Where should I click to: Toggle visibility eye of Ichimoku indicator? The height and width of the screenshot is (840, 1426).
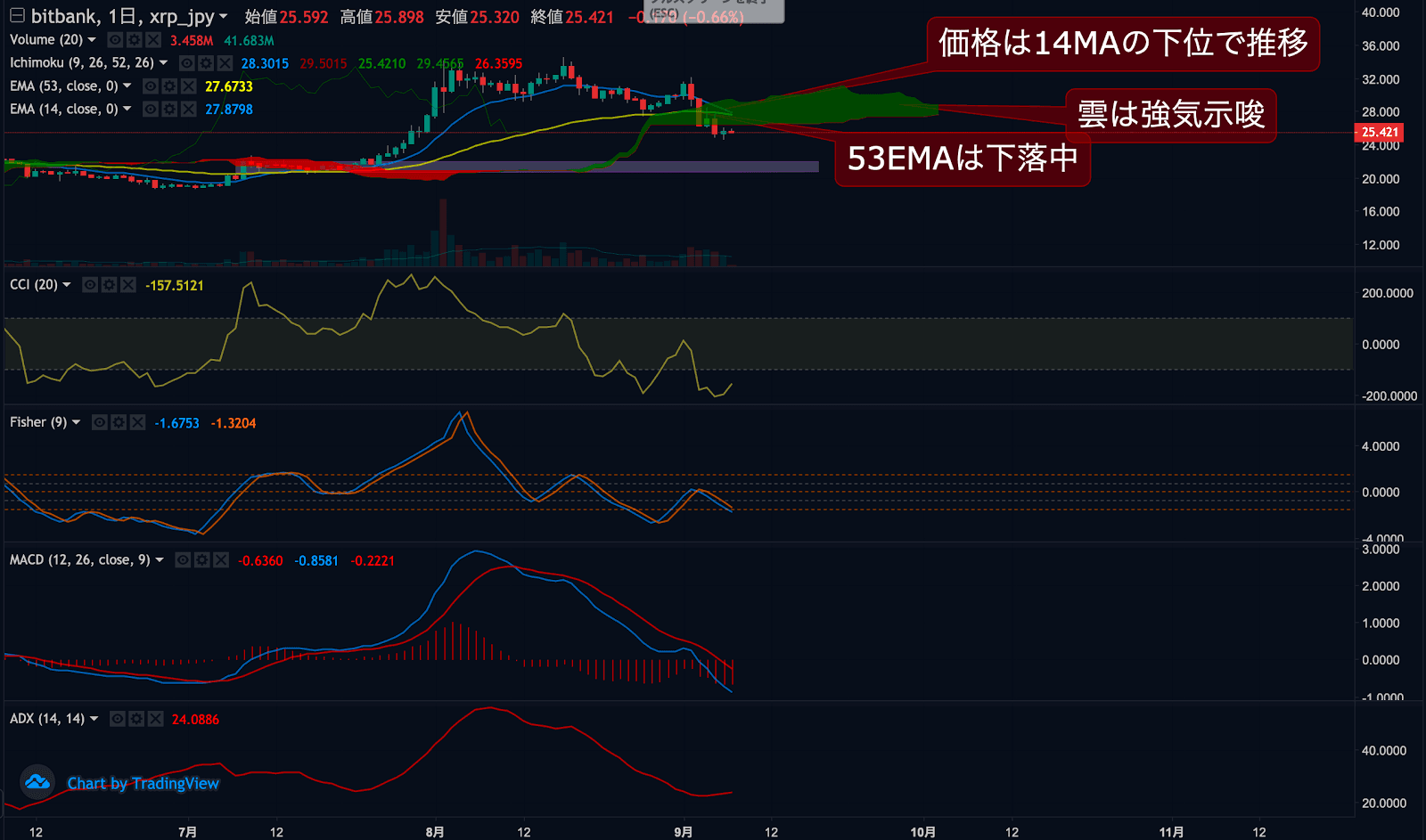click(x=187, y=63)
